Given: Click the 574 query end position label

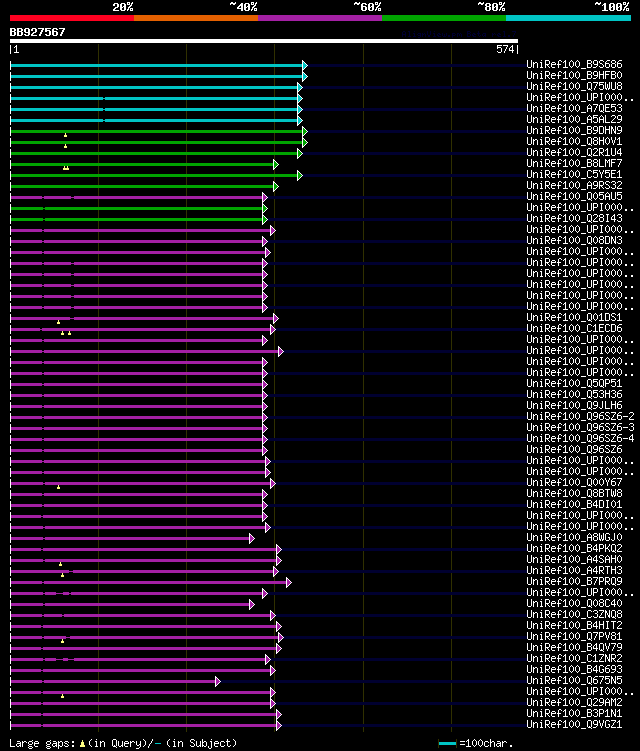Looking at the screenshot, I should [505, 49].
